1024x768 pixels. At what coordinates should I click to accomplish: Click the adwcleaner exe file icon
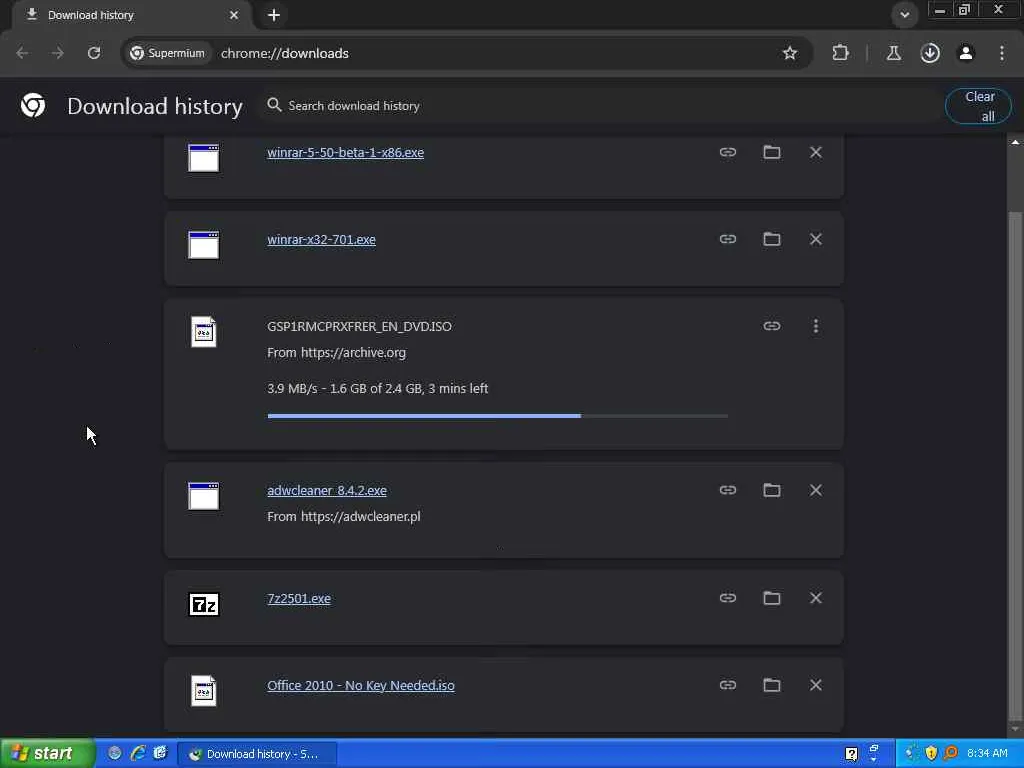coord(204,496)
